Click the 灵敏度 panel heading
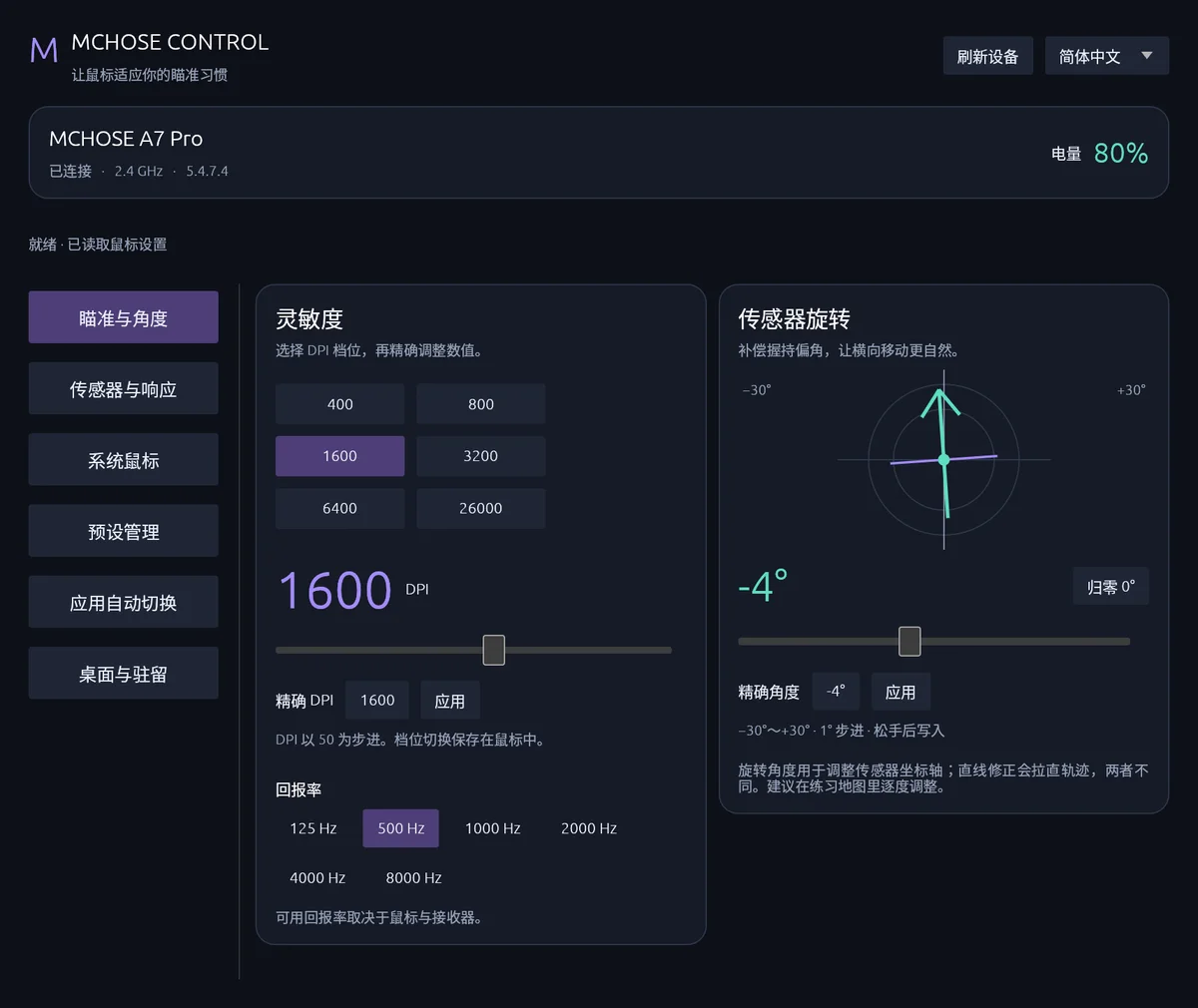 coord(309,318)
